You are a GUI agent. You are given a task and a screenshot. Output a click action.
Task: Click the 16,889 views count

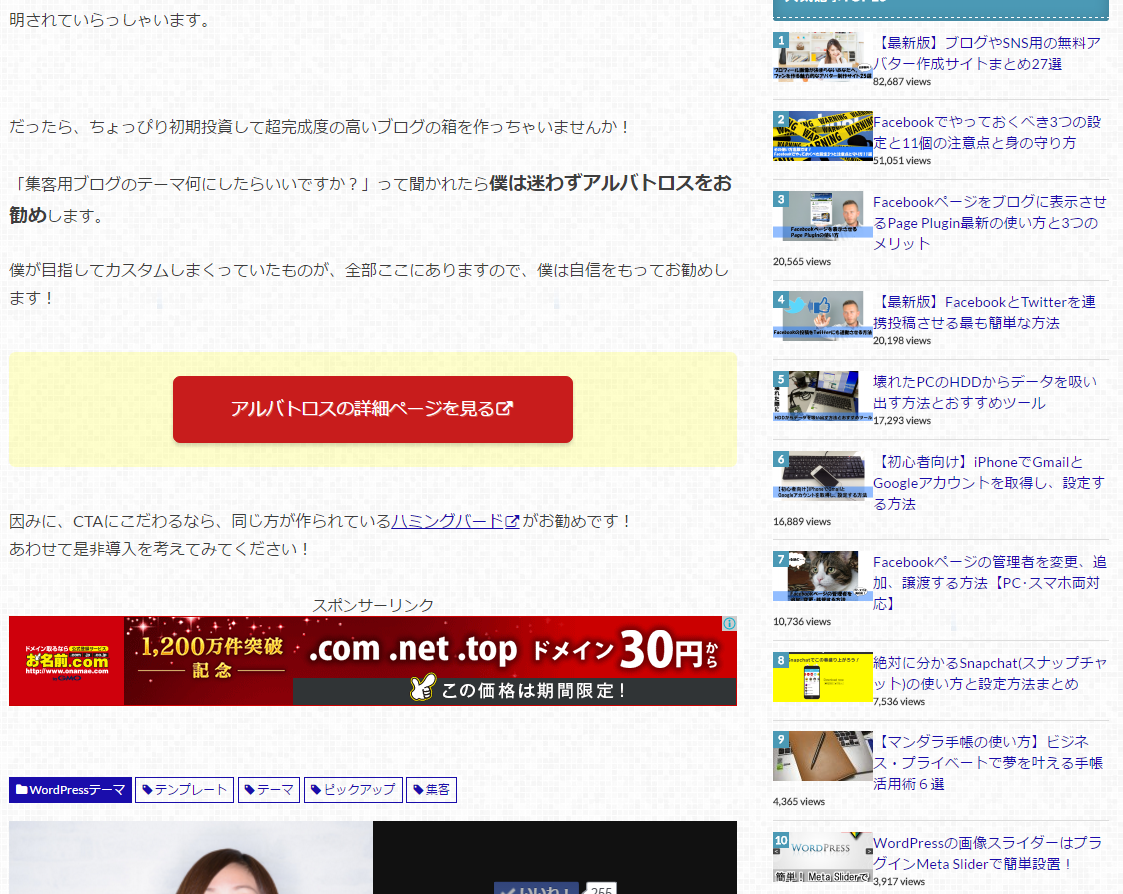802,522
